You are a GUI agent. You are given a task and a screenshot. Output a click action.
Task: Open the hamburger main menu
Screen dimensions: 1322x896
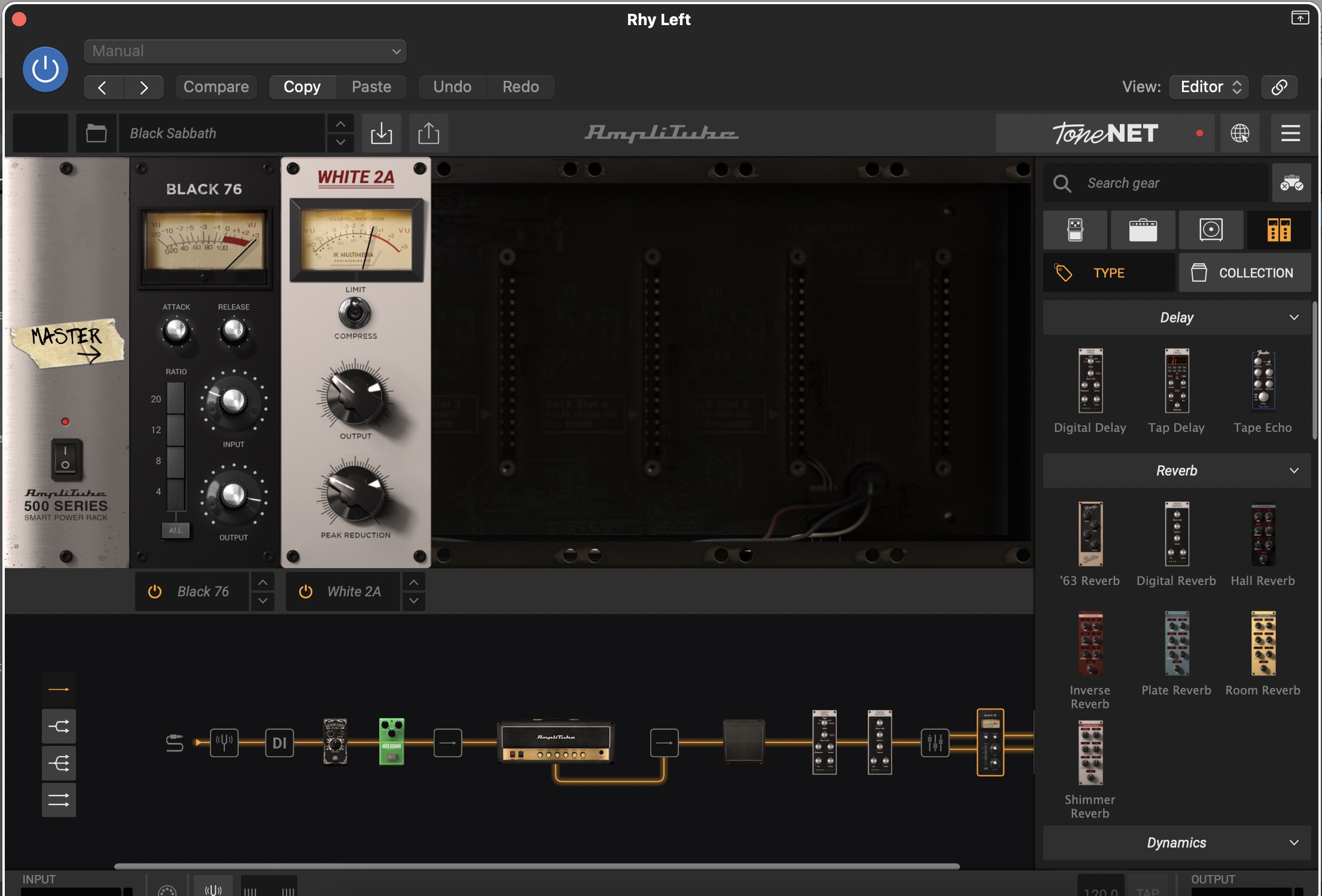(x=1290, y=133)
